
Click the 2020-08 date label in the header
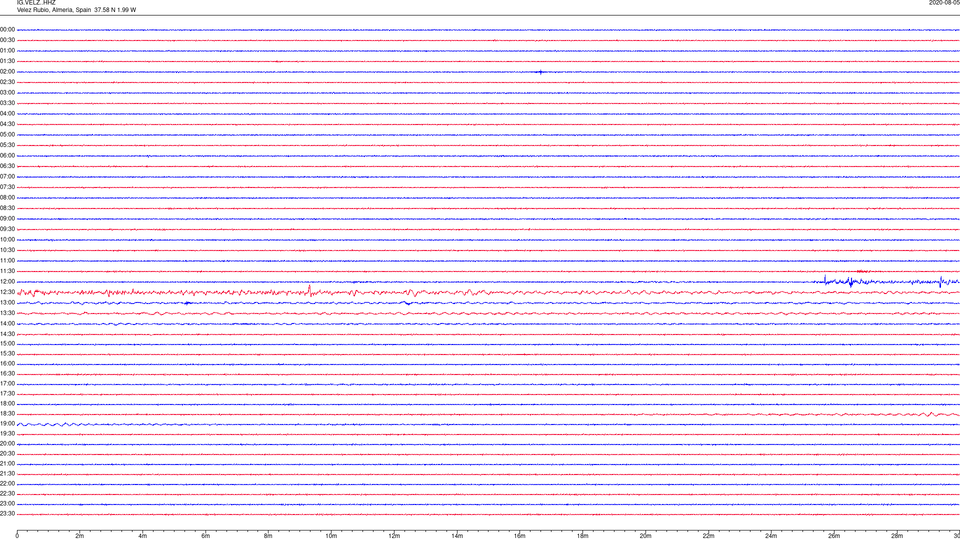click(x=944, y=3)
